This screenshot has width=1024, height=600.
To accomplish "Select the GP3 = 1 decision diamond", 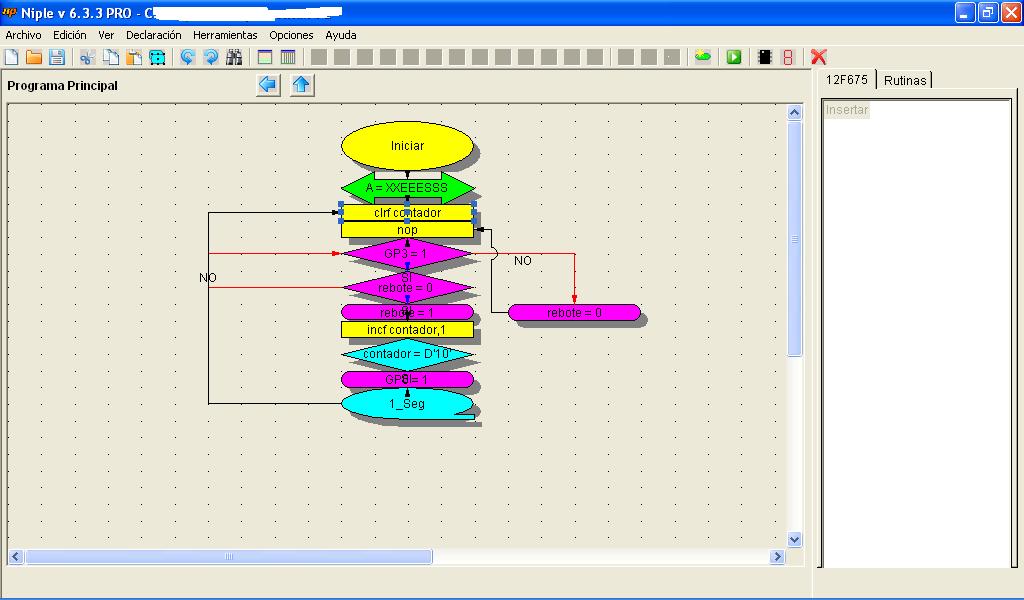I will tap(408, 253).
